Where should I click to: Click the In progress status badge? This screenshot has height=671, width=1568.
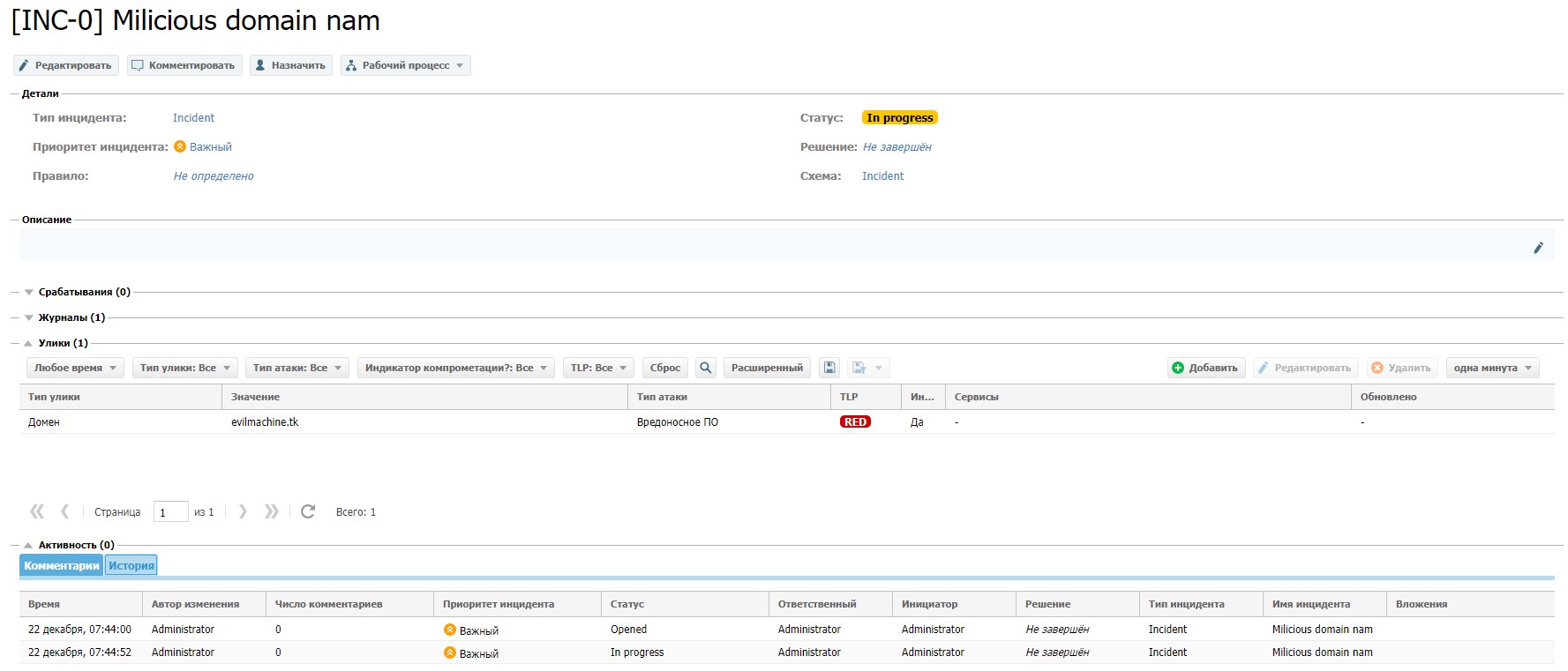[899, 118]
